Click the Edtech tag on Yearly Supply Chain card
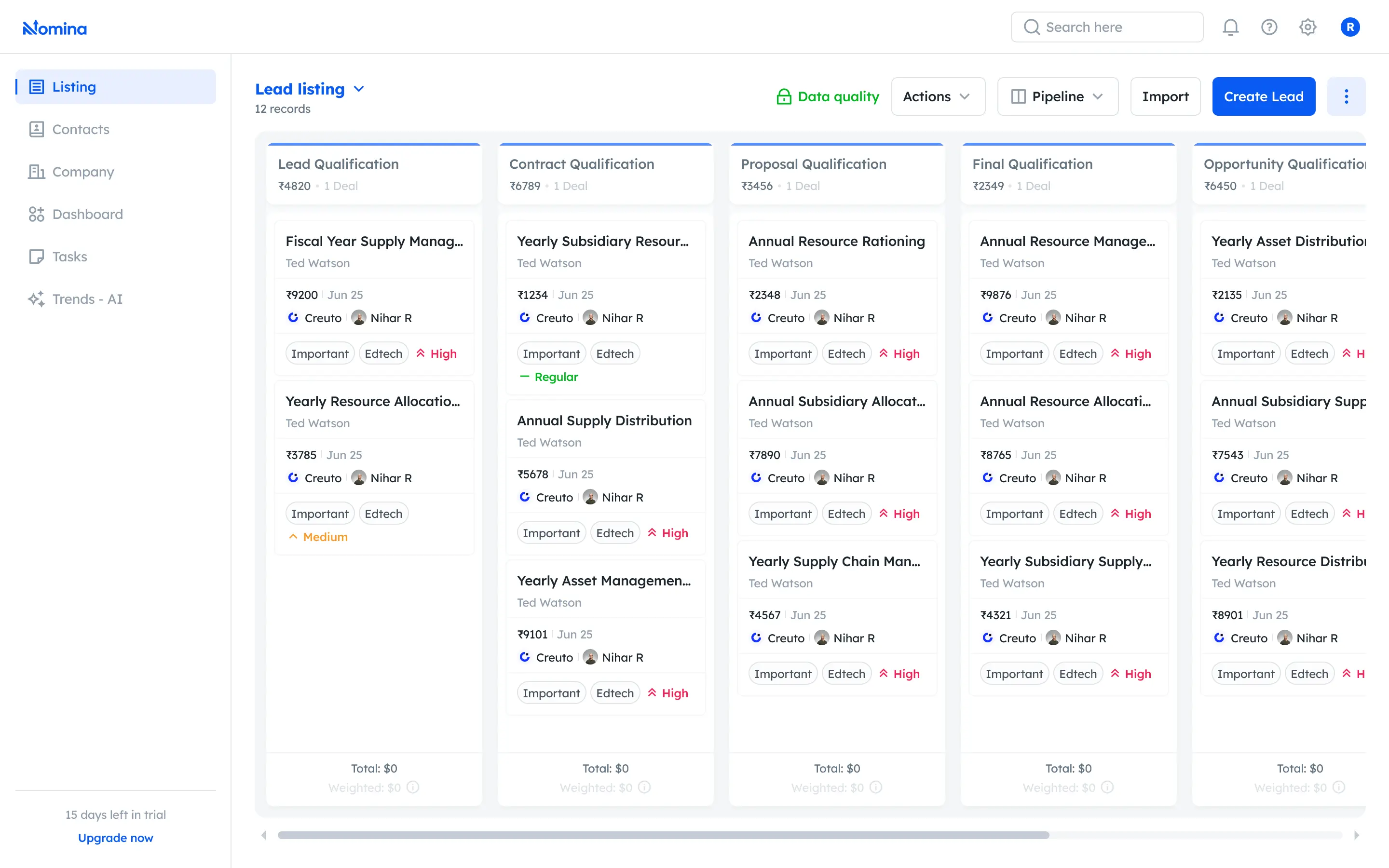This screenshot has height=868, width=1389. pos(846,673)
